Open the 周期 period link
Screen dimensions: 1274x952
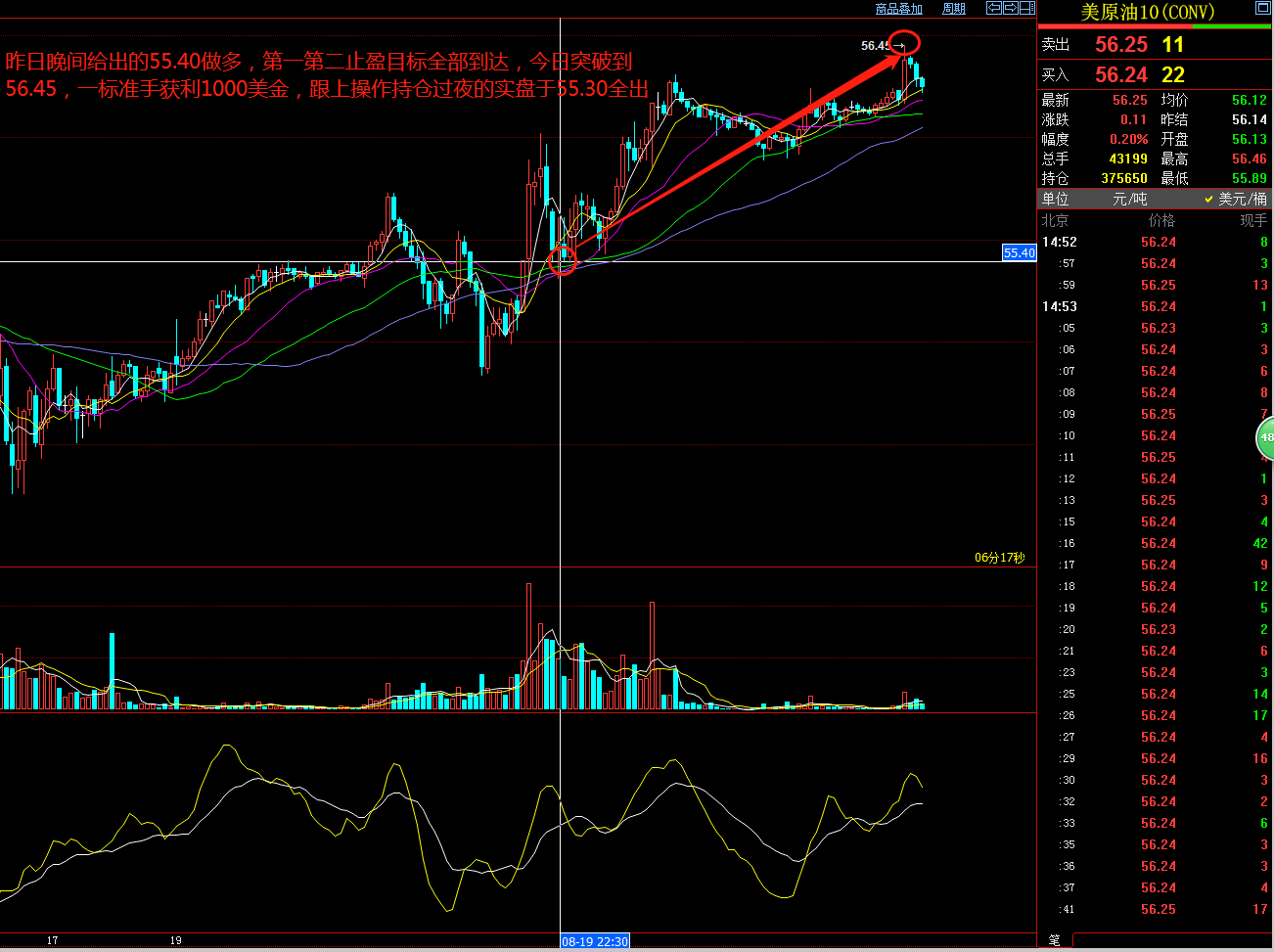point(954,9)
